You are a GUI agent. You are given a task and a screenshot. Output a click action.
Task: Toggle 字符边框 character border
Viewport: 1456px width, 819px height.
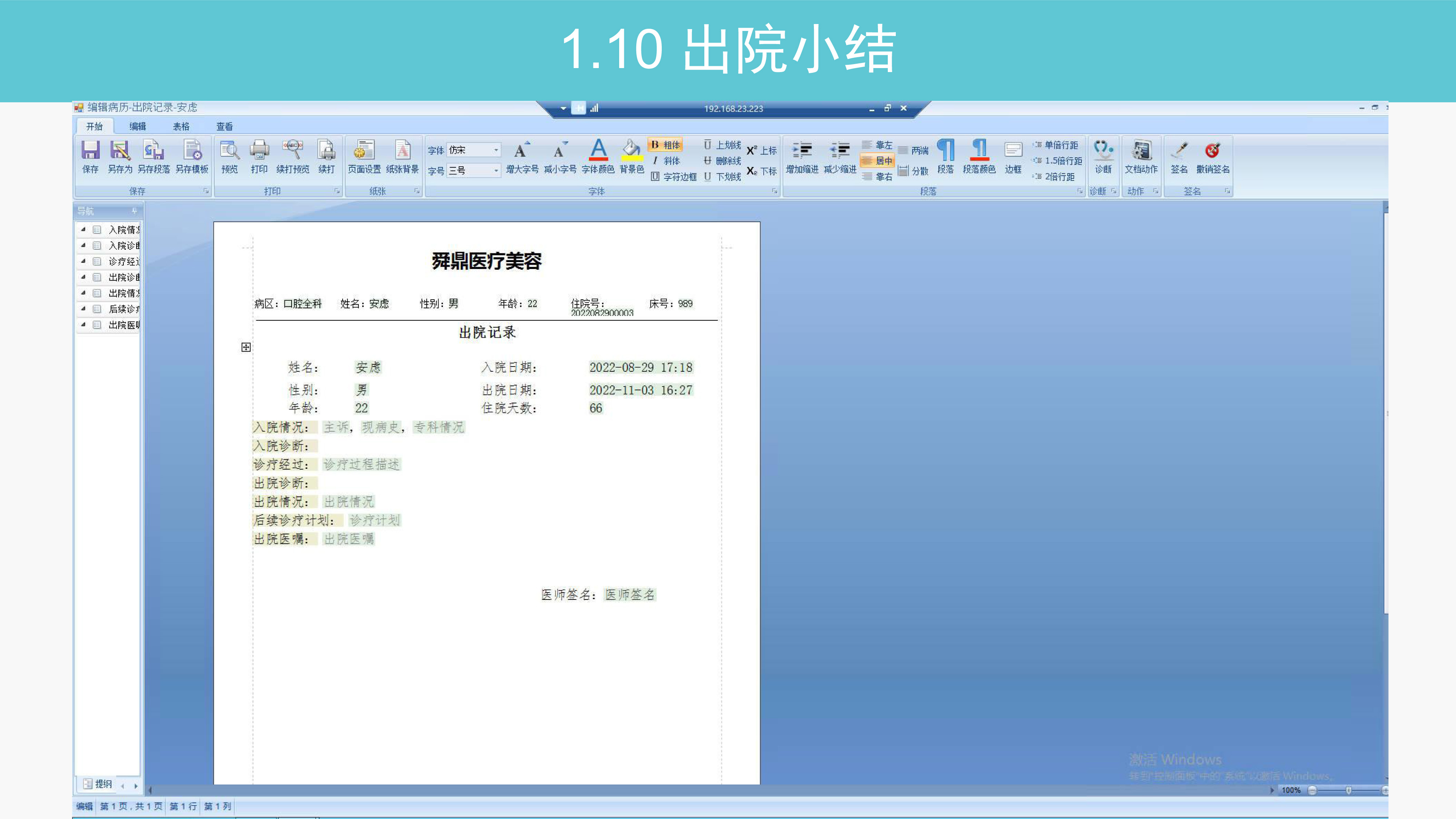[673, 176]
